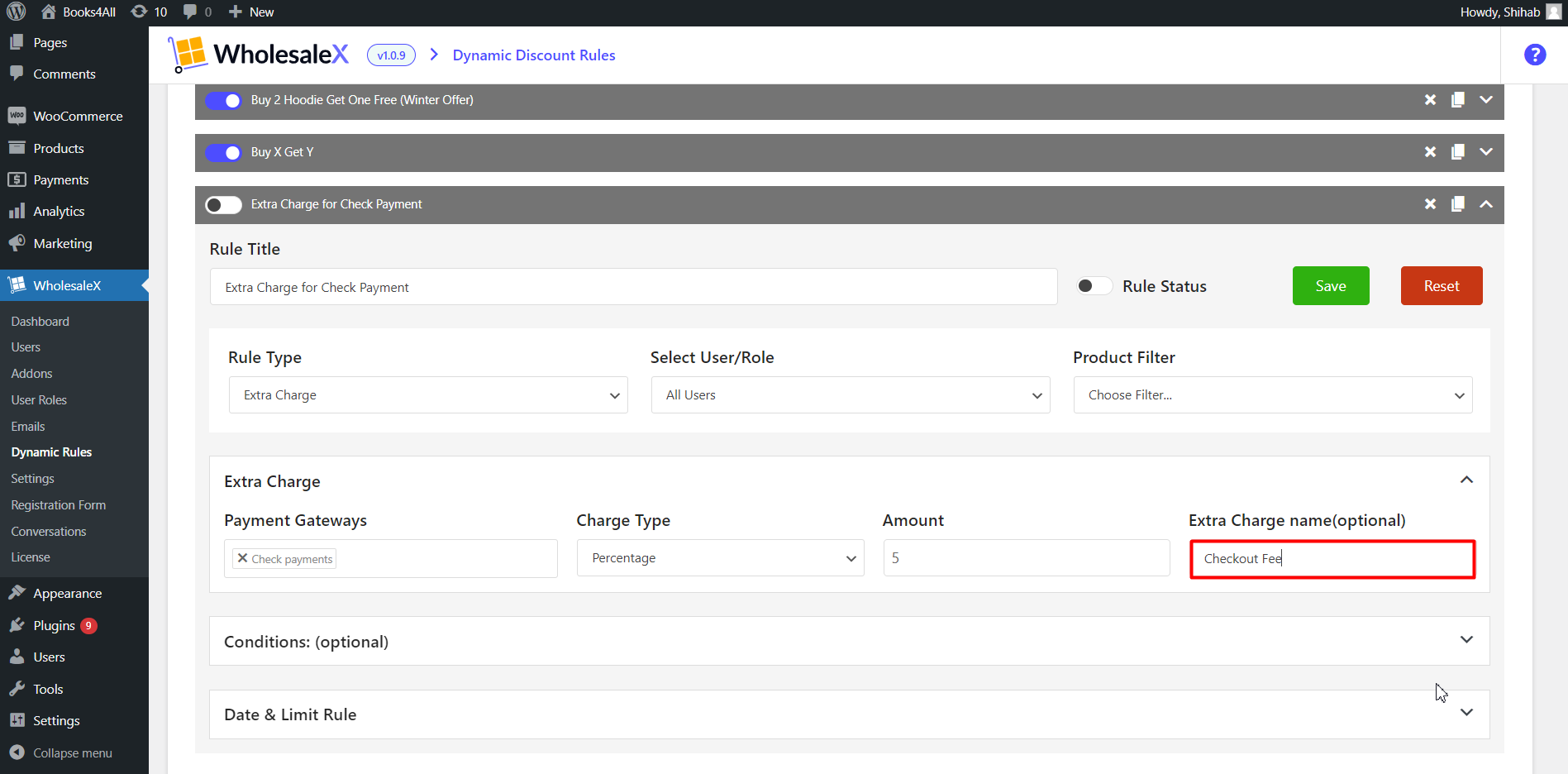Open Comments in the sidebar
The height and width of the screenshot is (774, 1568).
(64, 74)
